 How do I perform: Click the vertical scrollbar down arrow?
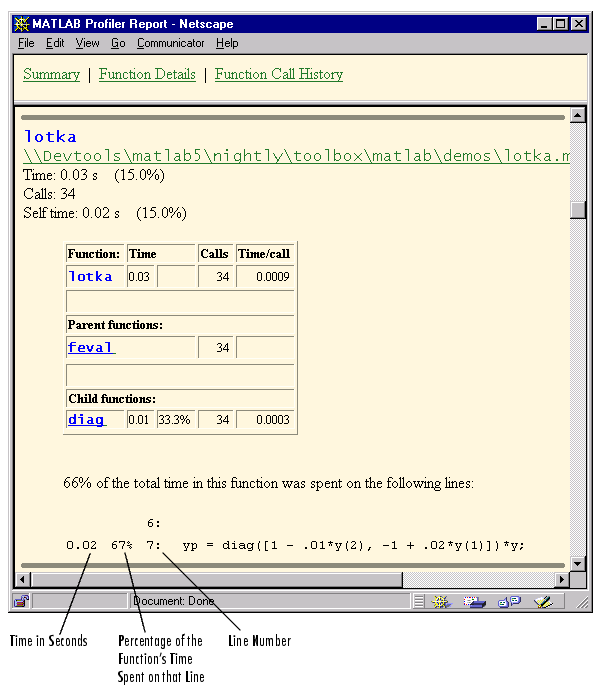coord(577,564)
